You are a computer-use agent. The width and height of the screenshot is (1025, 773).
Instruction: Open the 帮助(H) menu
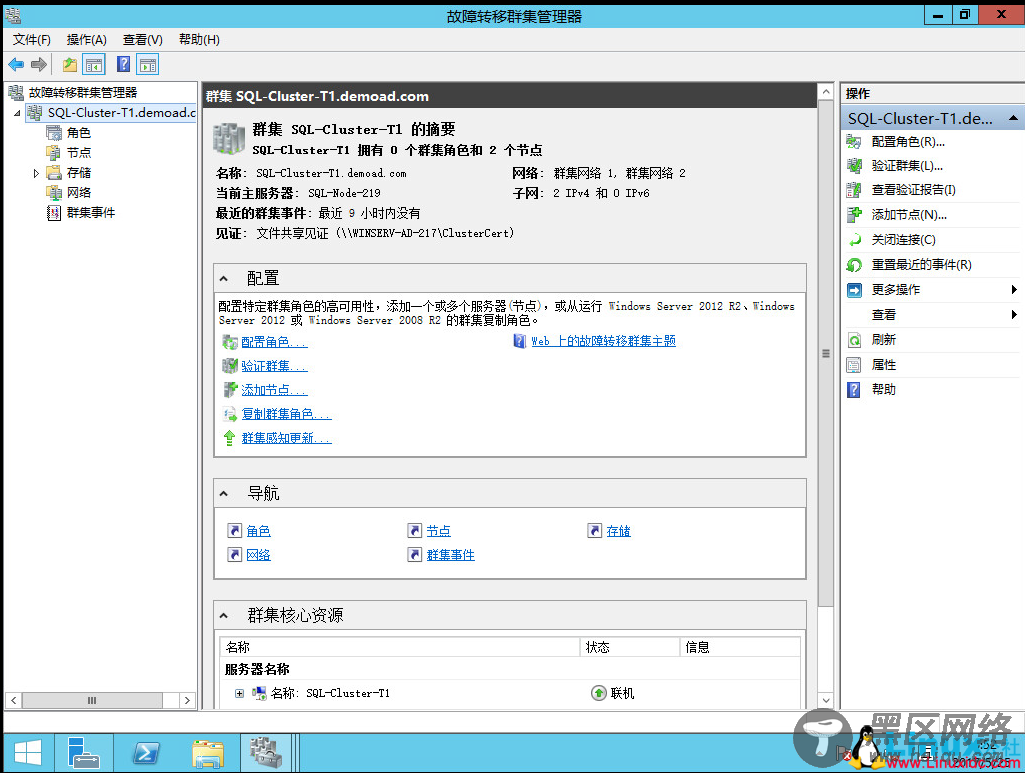point(199,39)
